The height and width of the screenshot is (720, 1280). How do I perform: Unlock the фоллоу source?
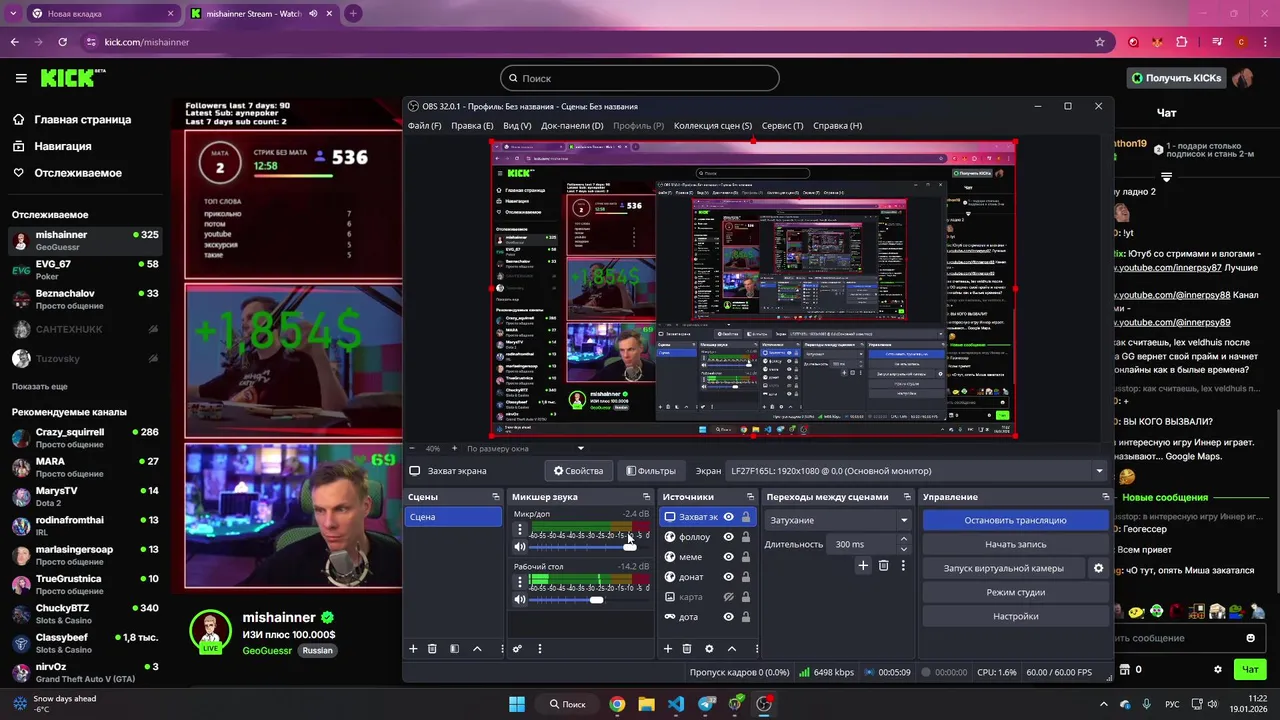click(x=745, y=537)
